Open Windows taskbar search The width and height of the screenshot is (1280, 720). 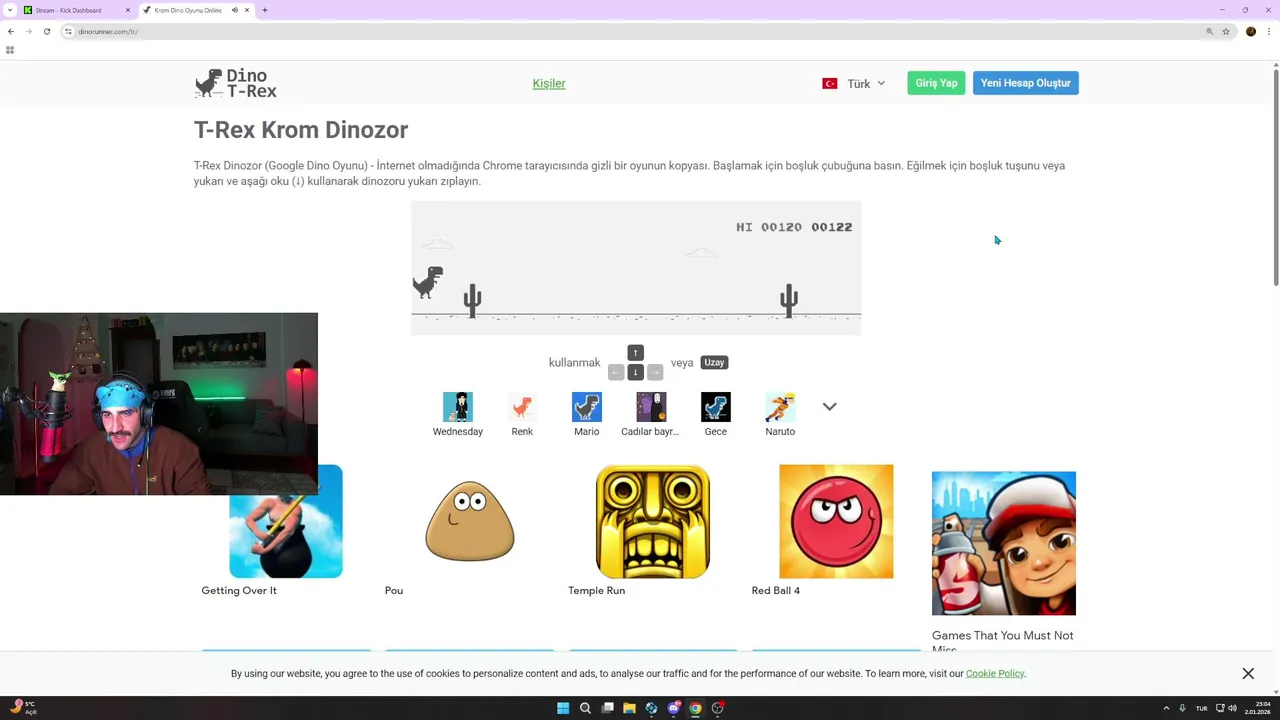click(x=585, y=708)
